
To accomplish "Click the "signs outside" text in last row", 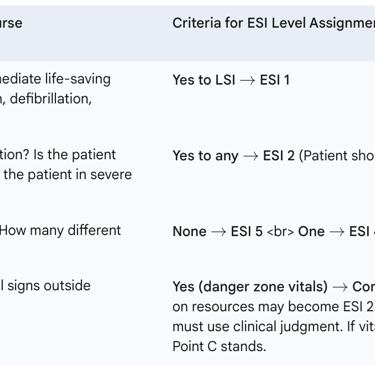I will coord(49,286).
